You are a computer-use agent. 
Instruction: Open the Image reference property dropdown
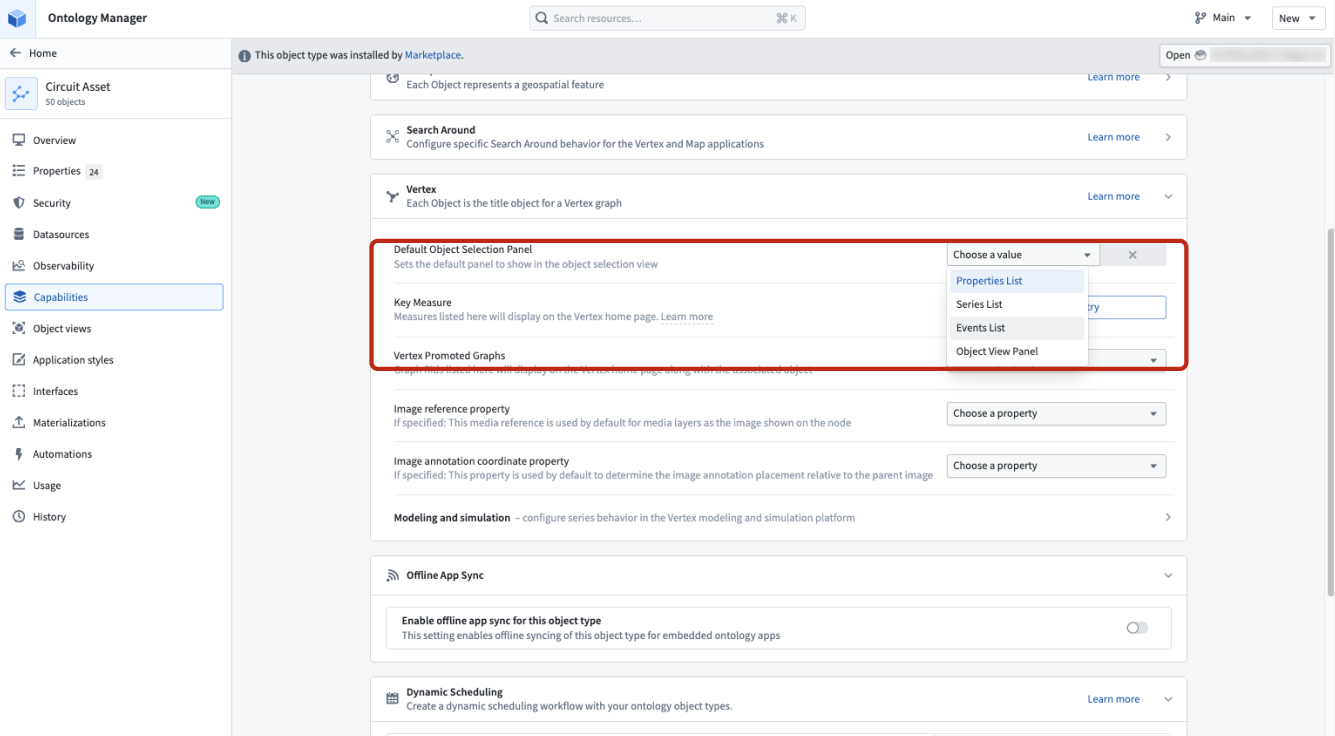tap(1056, 413)
